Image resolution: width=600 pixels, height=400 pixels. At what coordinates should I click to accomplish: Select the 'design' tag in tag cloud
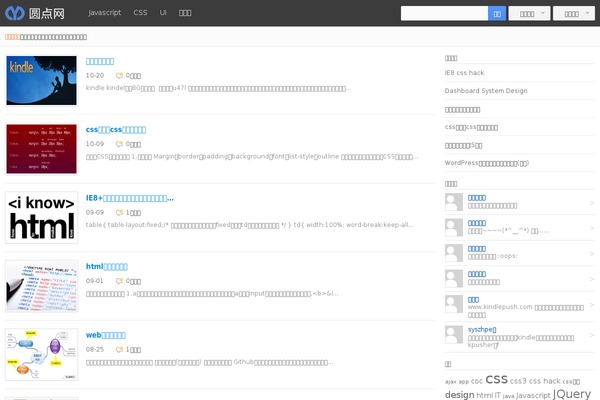coord(460,395)
